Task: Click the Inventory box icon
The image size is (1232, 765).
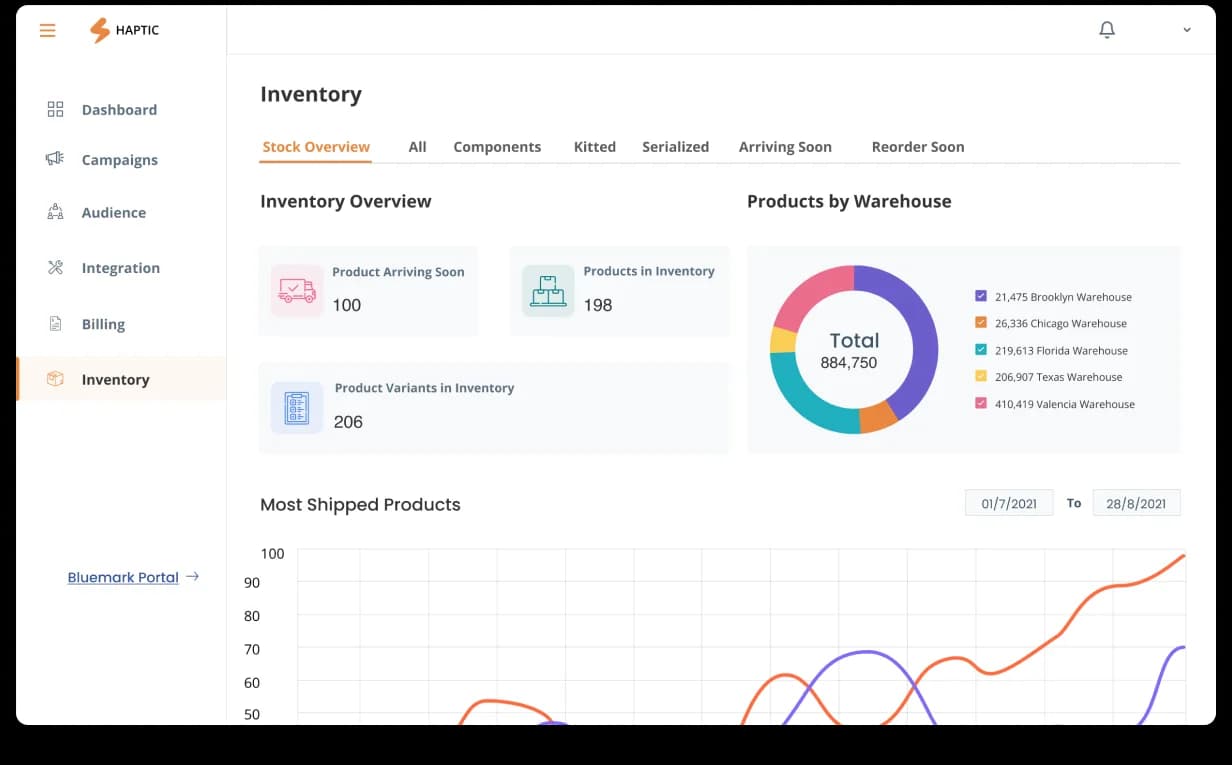Action: (x=56, y=379)
